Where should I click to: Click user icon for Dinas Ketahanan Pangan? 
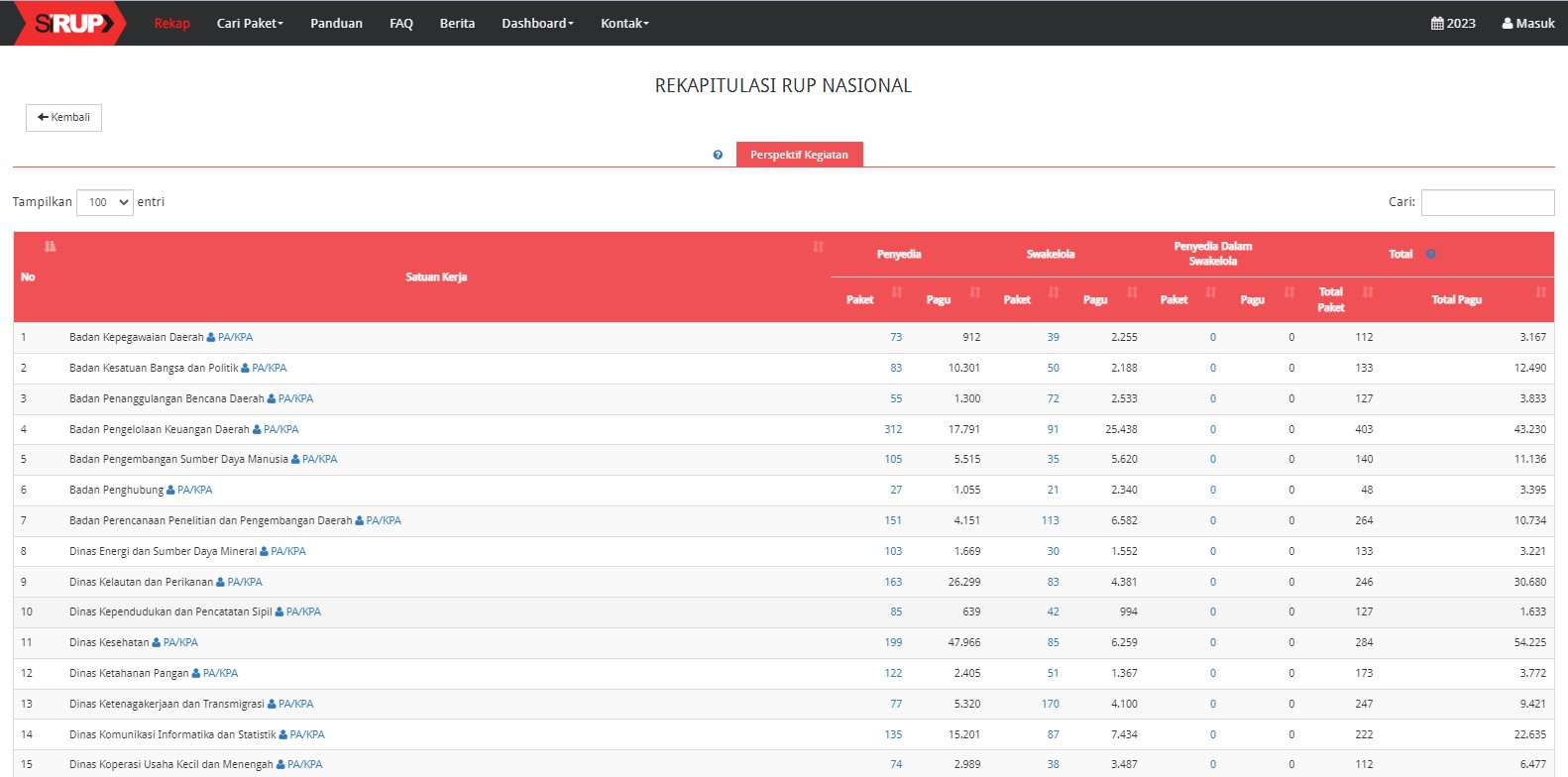pos(196,673)
